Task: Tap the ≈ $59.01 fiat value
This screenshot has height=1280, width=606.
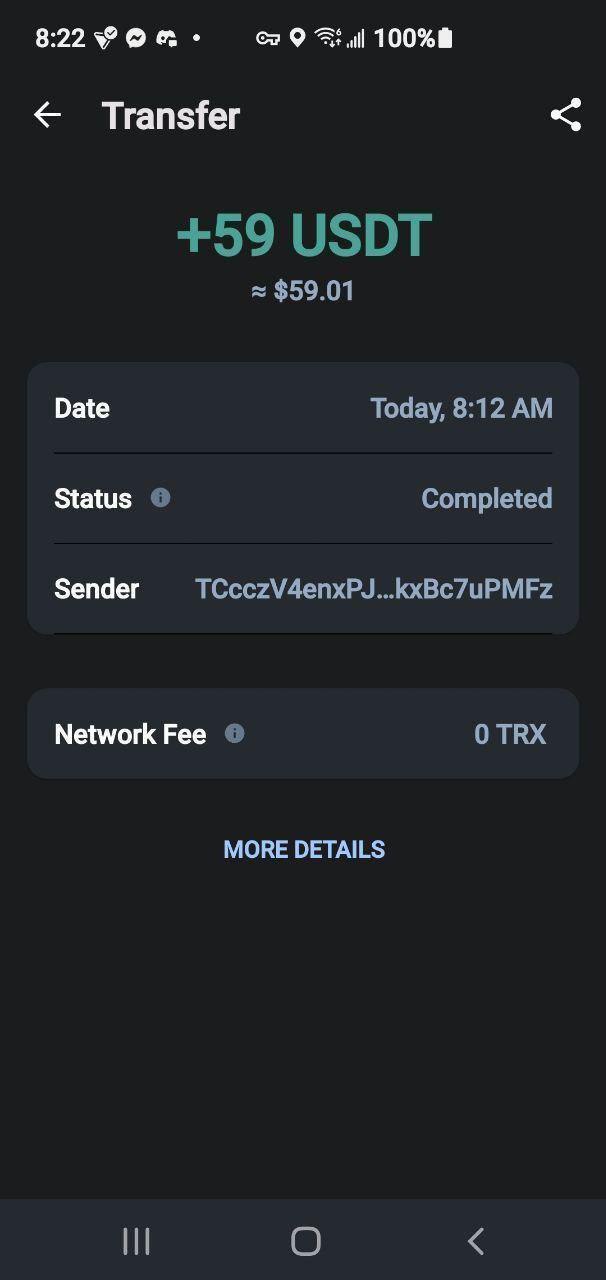Action: (303, 291)
